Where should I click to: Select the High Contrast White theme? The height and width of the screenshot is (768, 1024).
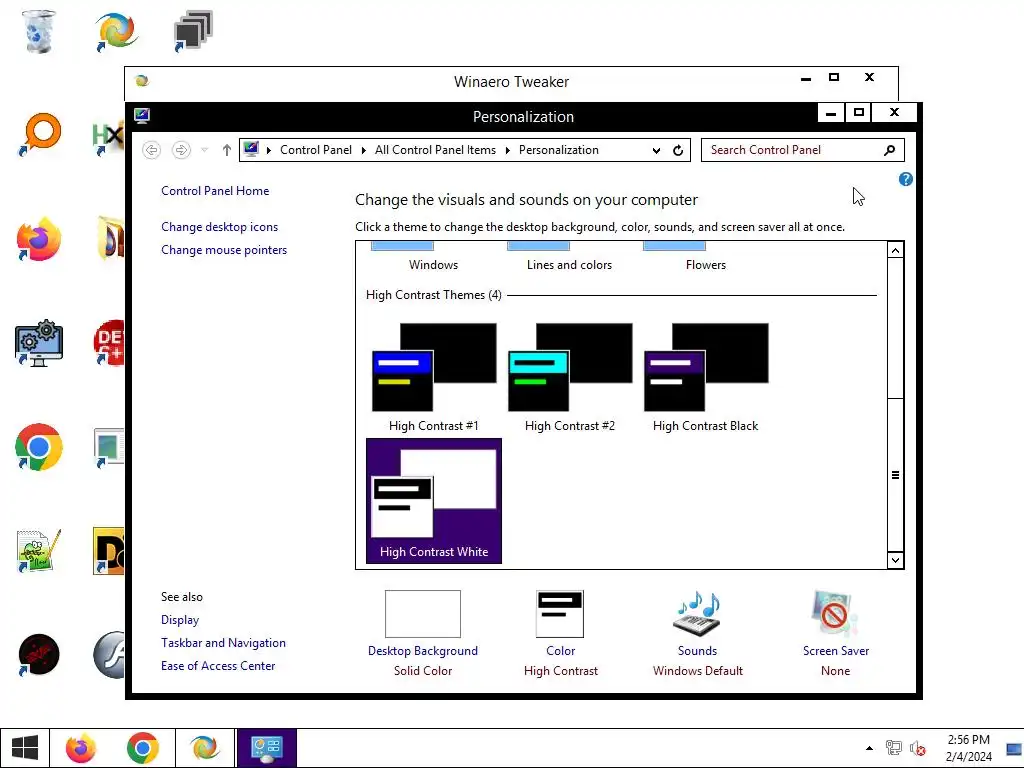434,500
